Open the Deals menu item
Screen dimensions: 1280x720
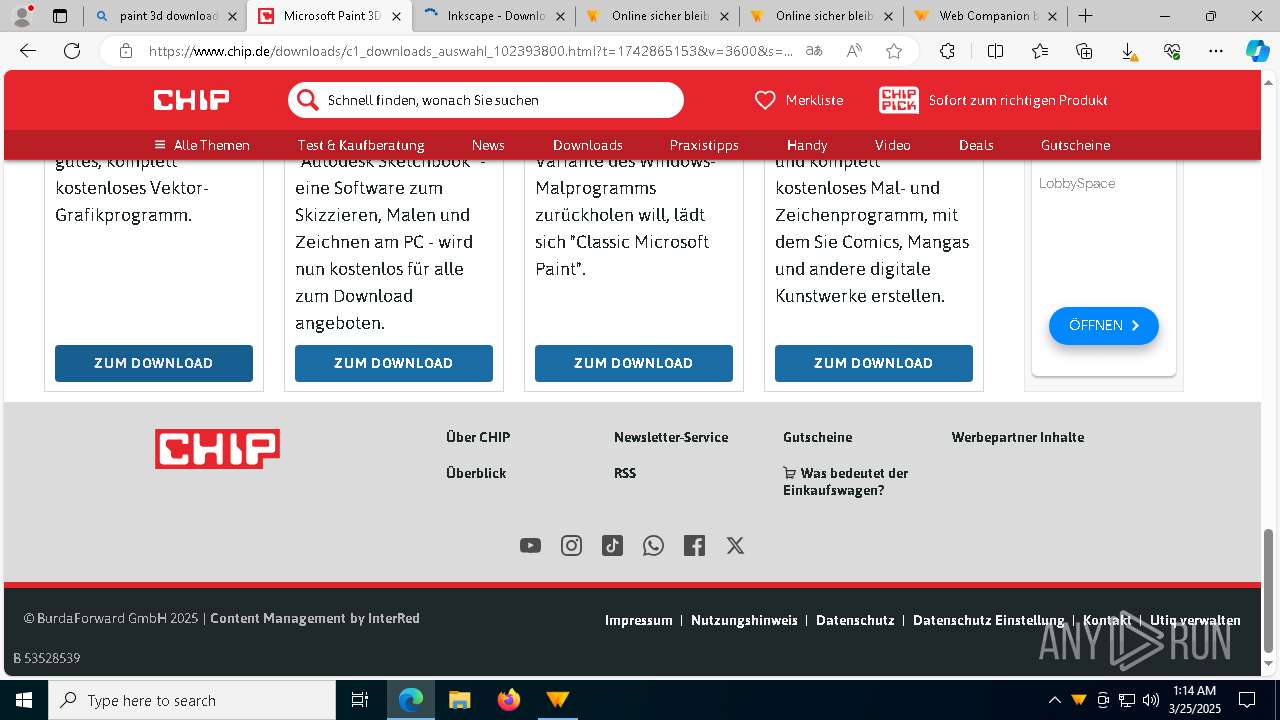(976, 145)
